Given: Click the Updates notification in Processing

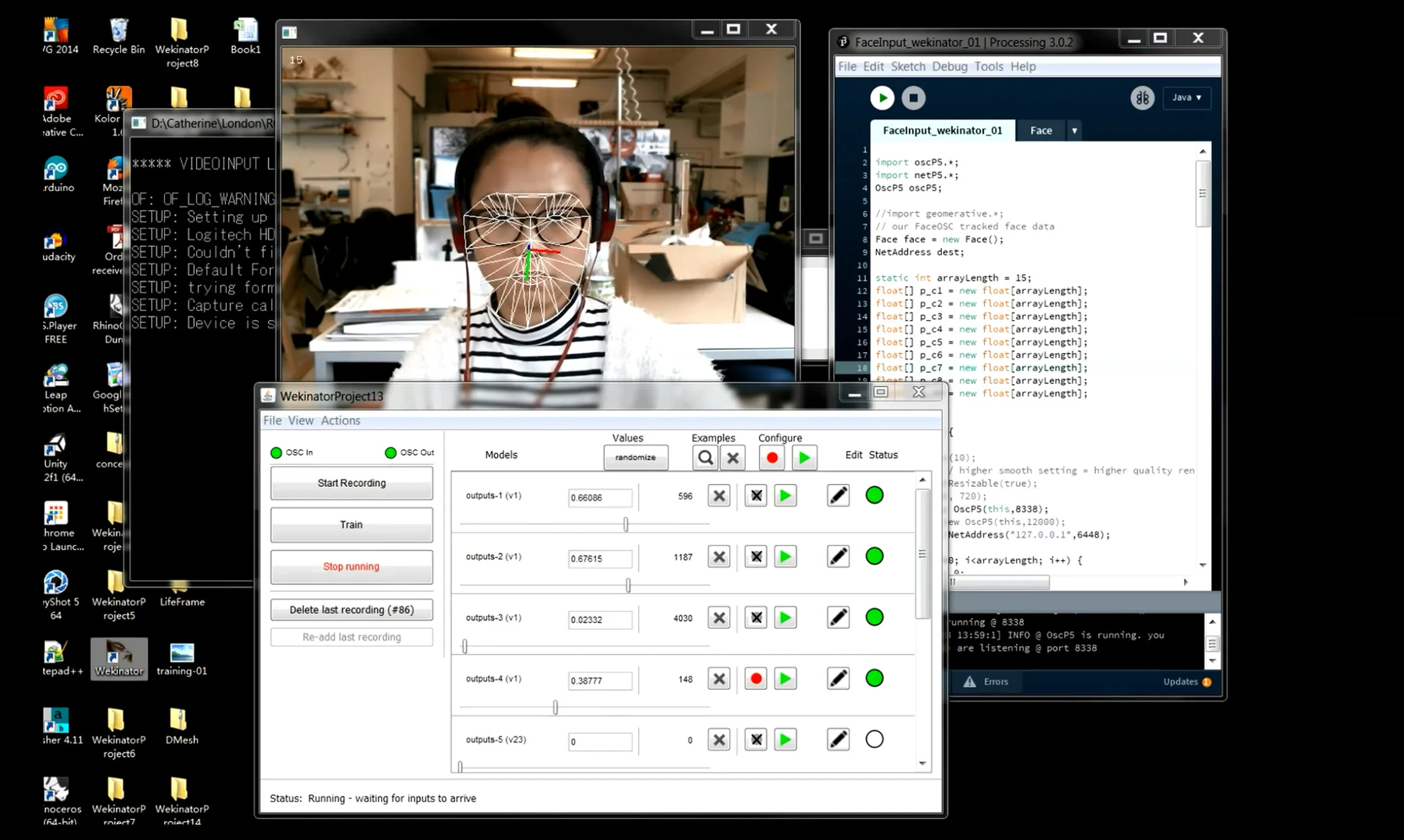Looking at the screenshot, I should point(1187,682).
